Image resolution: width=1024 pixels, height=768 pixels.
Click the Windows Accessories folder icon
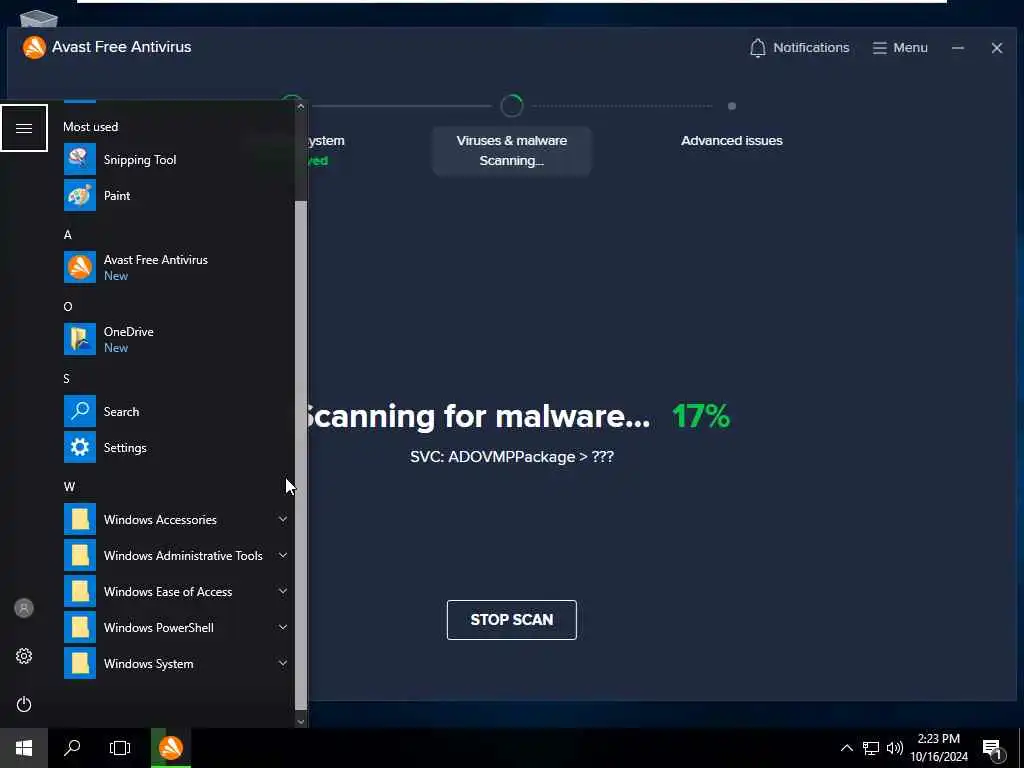tap(80, 519)
